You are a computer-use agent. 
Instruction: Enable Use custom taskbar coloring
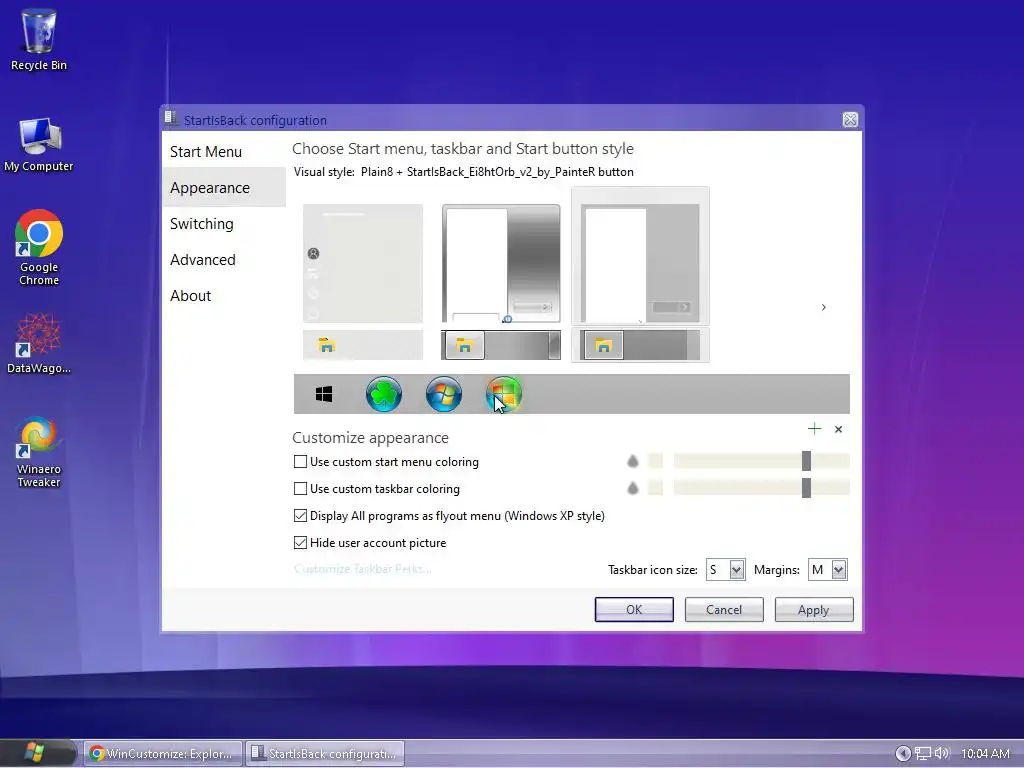(x=300, y=488)
